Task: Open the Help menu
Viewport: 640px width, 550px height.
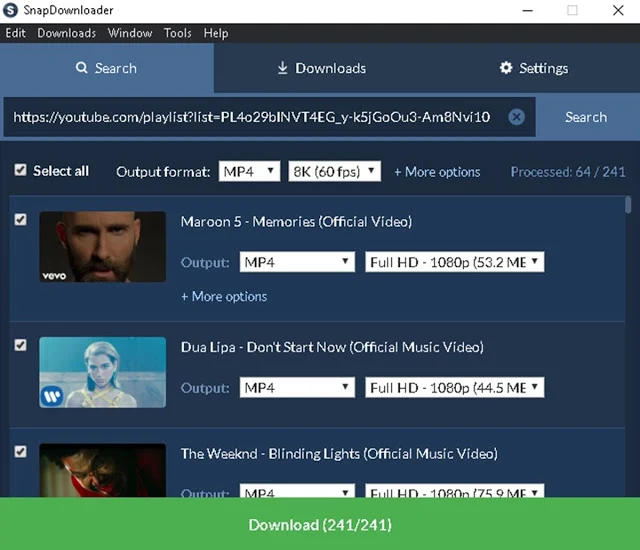Action: click(216, 33)
